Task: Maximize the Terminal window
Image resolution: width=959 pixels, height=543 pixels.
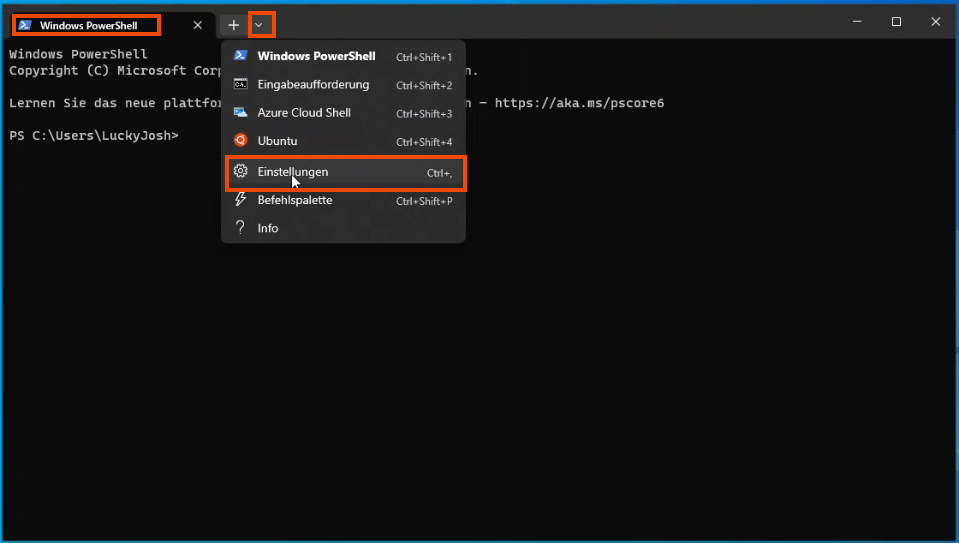Action: click(x=896, y=21)
